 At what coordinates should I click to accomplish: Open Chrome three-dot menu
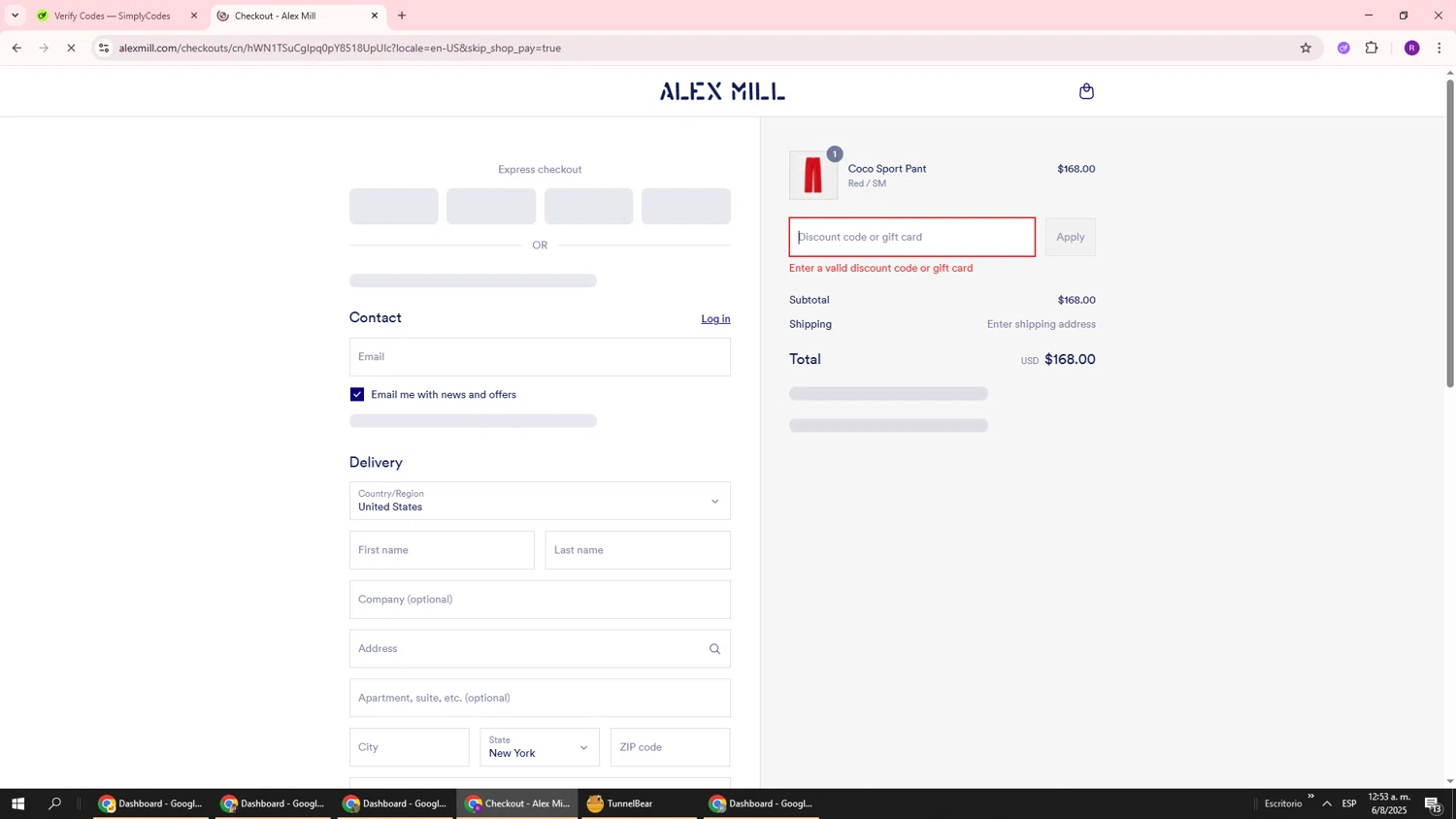[1439, 48]
